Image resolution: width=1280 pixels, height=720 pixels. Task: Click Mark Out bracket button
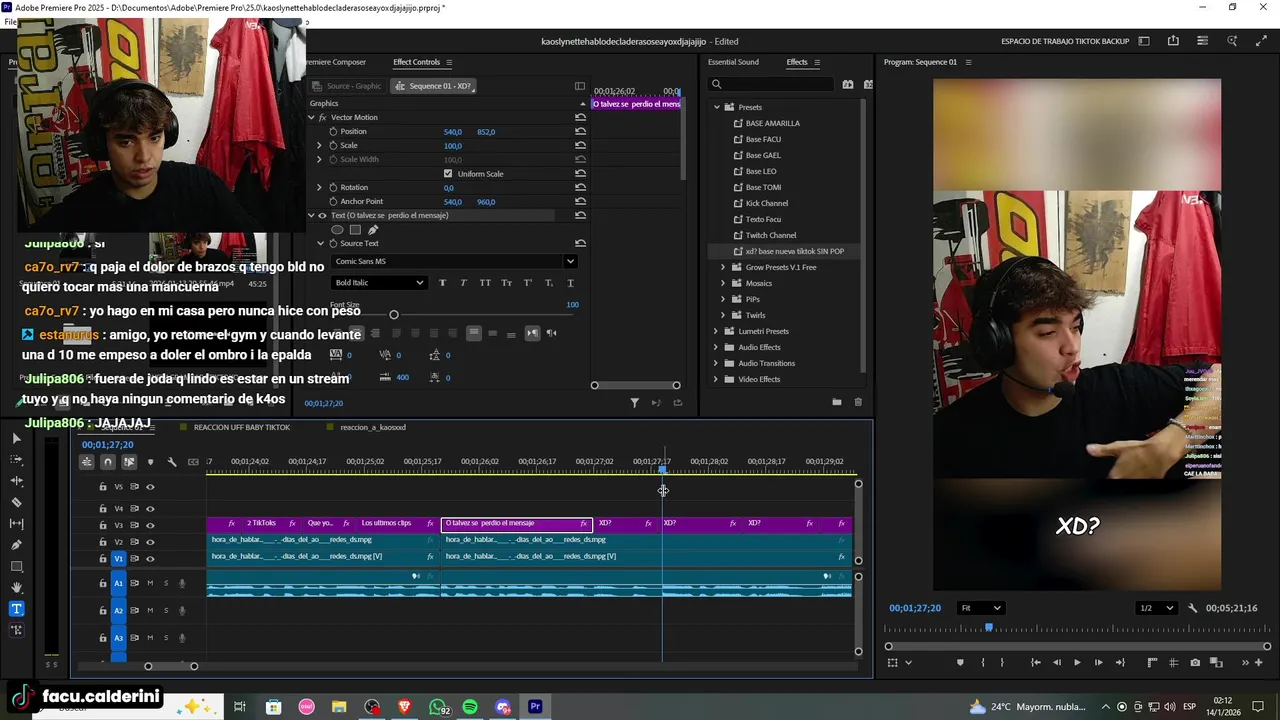(1002, 662)
